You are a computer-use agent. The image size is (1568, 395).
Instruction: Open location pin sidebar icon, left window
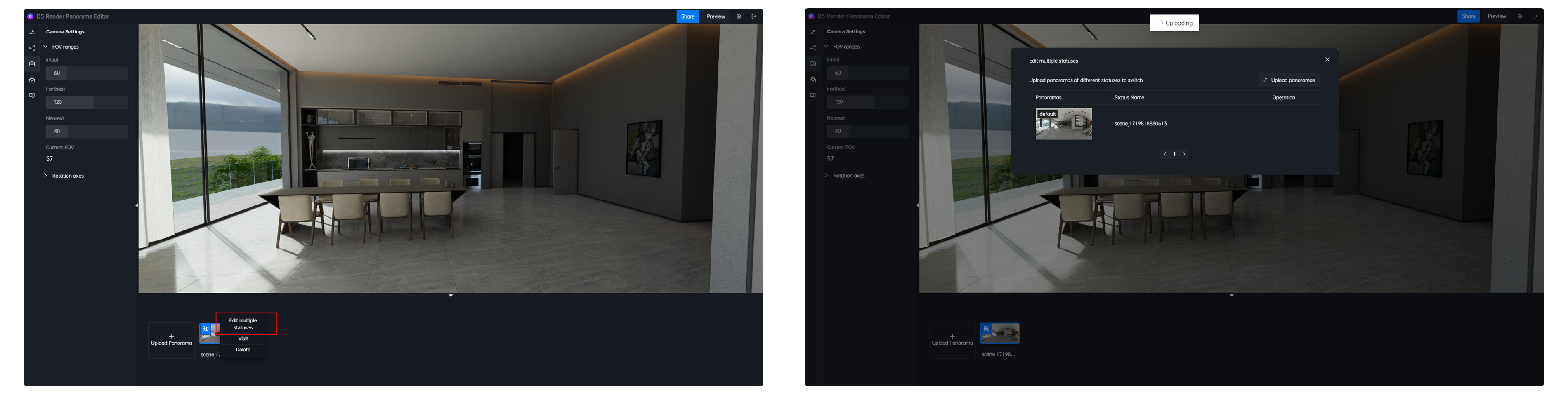[32, 80]
